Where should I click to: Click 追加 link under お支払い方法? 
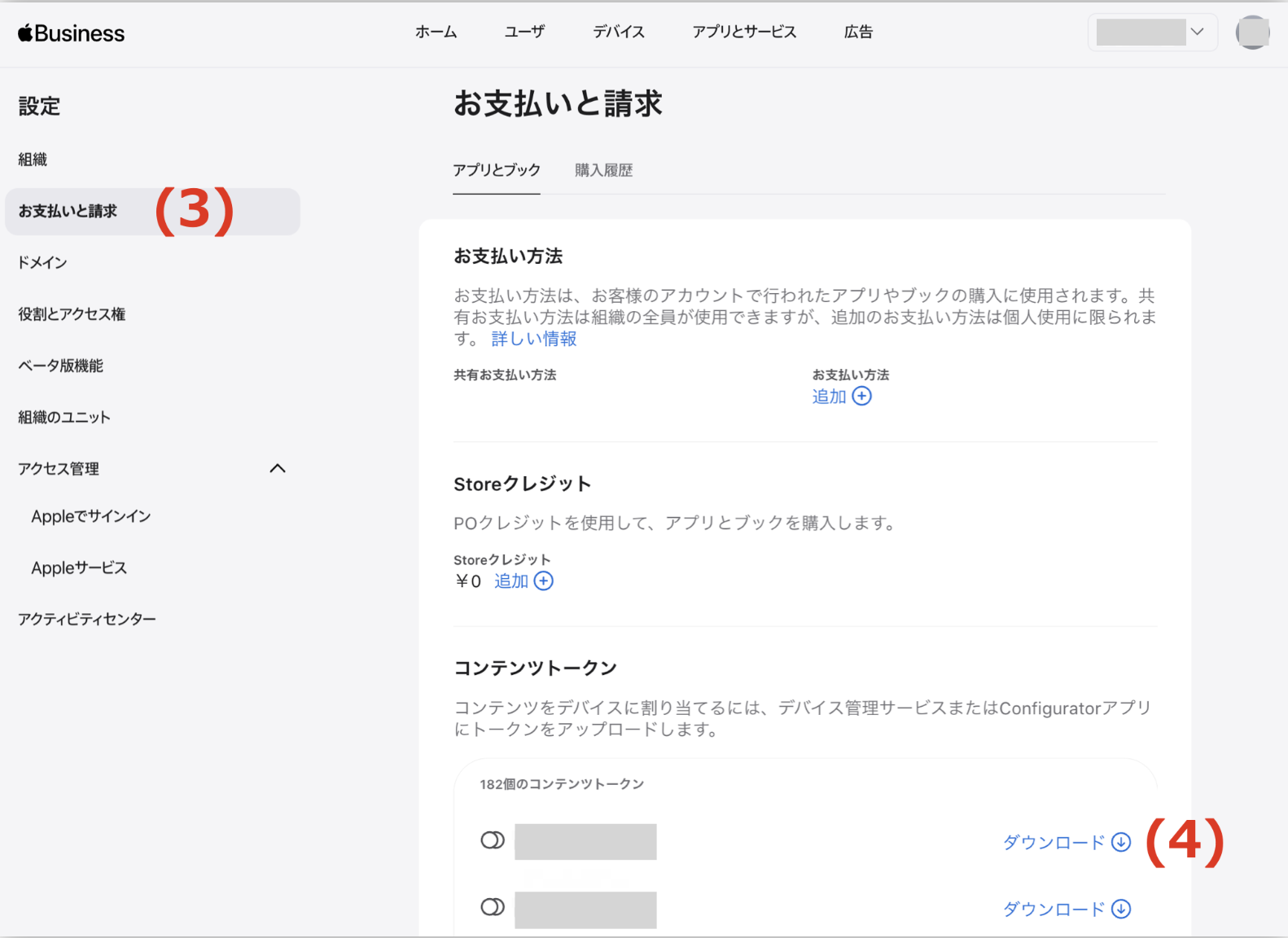(x=830, y=397)
